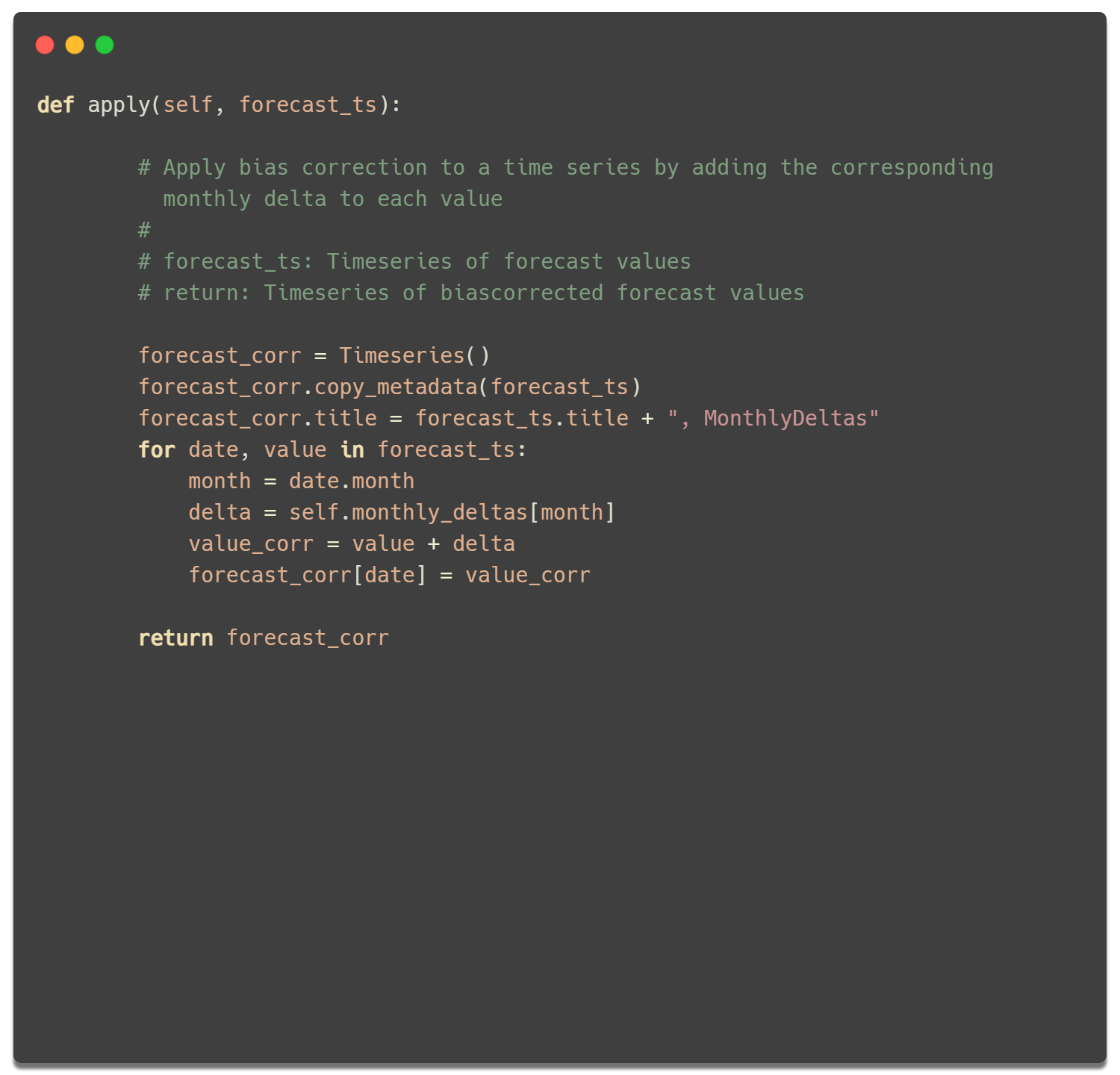Click the Timeseries() constructor call
Screen dimensions: 1120x1075
(414, 355)
